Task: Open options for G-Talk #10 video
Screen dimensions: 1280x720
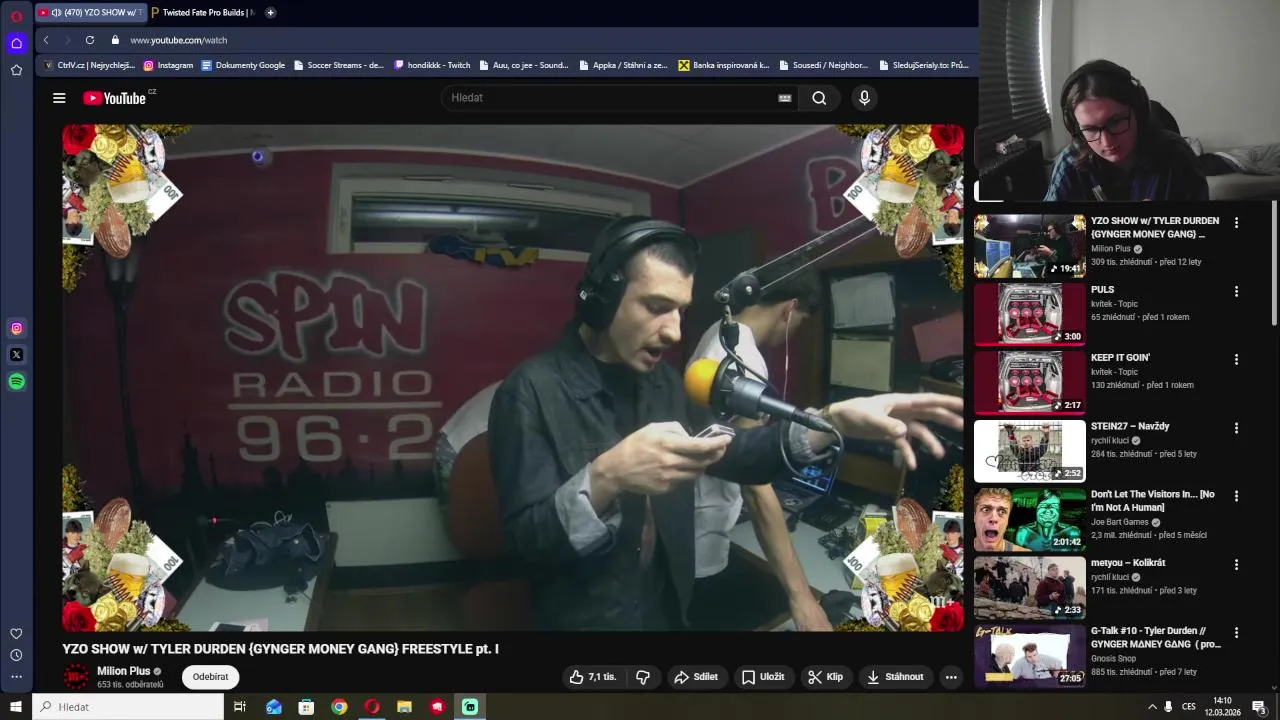Action: click(x=1236, y=632)
